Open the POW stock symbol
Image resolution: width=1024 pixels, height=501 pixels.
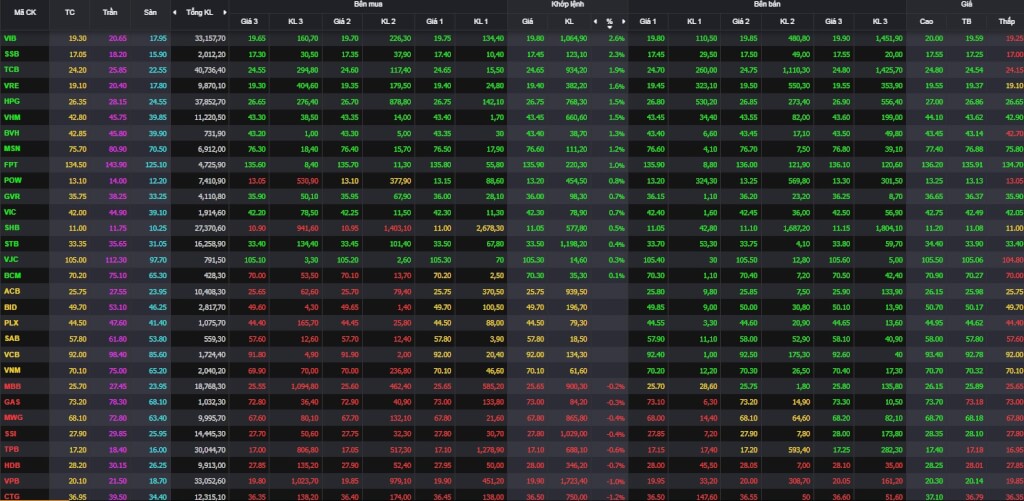tap(12, 180)
